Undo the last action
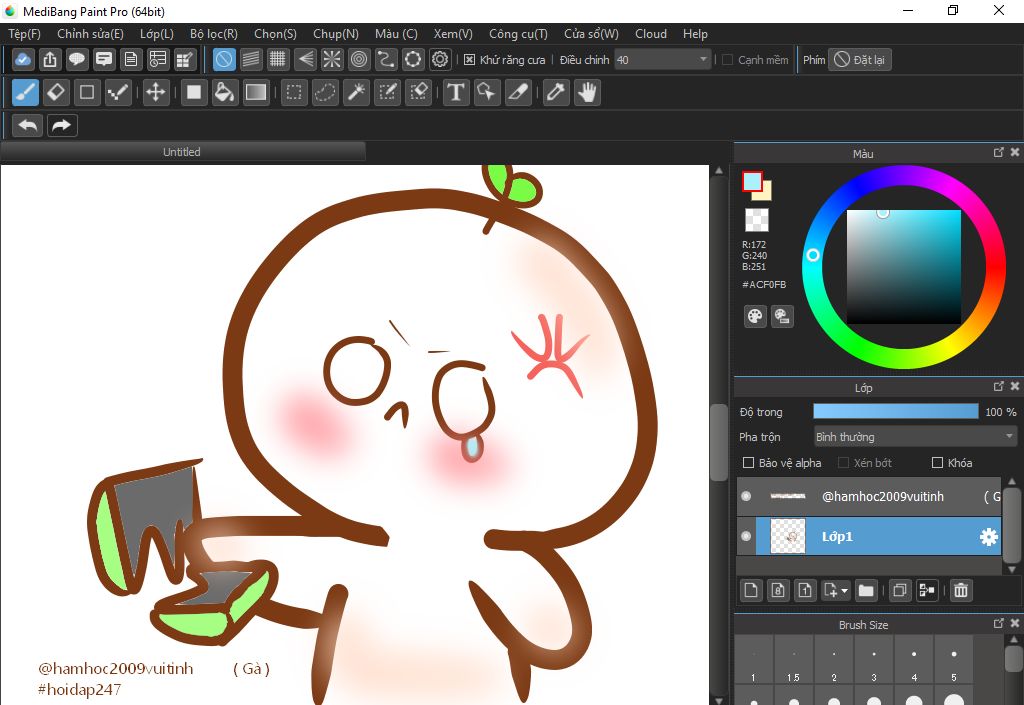 coord(27,125)
